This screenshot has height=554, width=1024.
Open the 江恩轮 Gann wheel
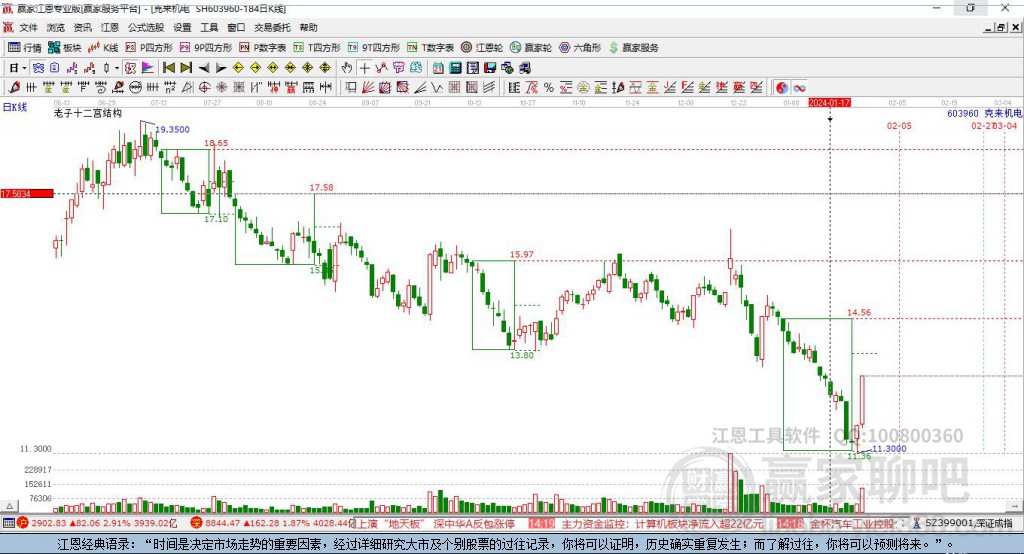482,48
